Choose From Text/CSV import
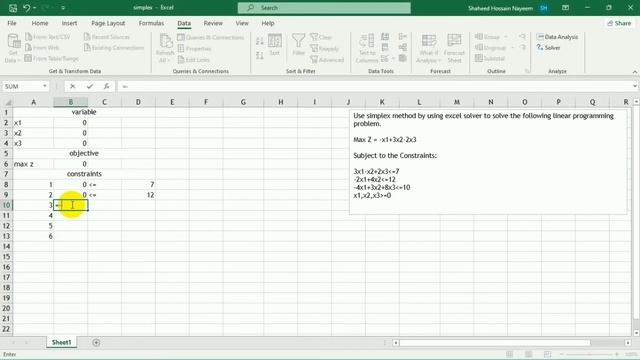 pos(47,37)
